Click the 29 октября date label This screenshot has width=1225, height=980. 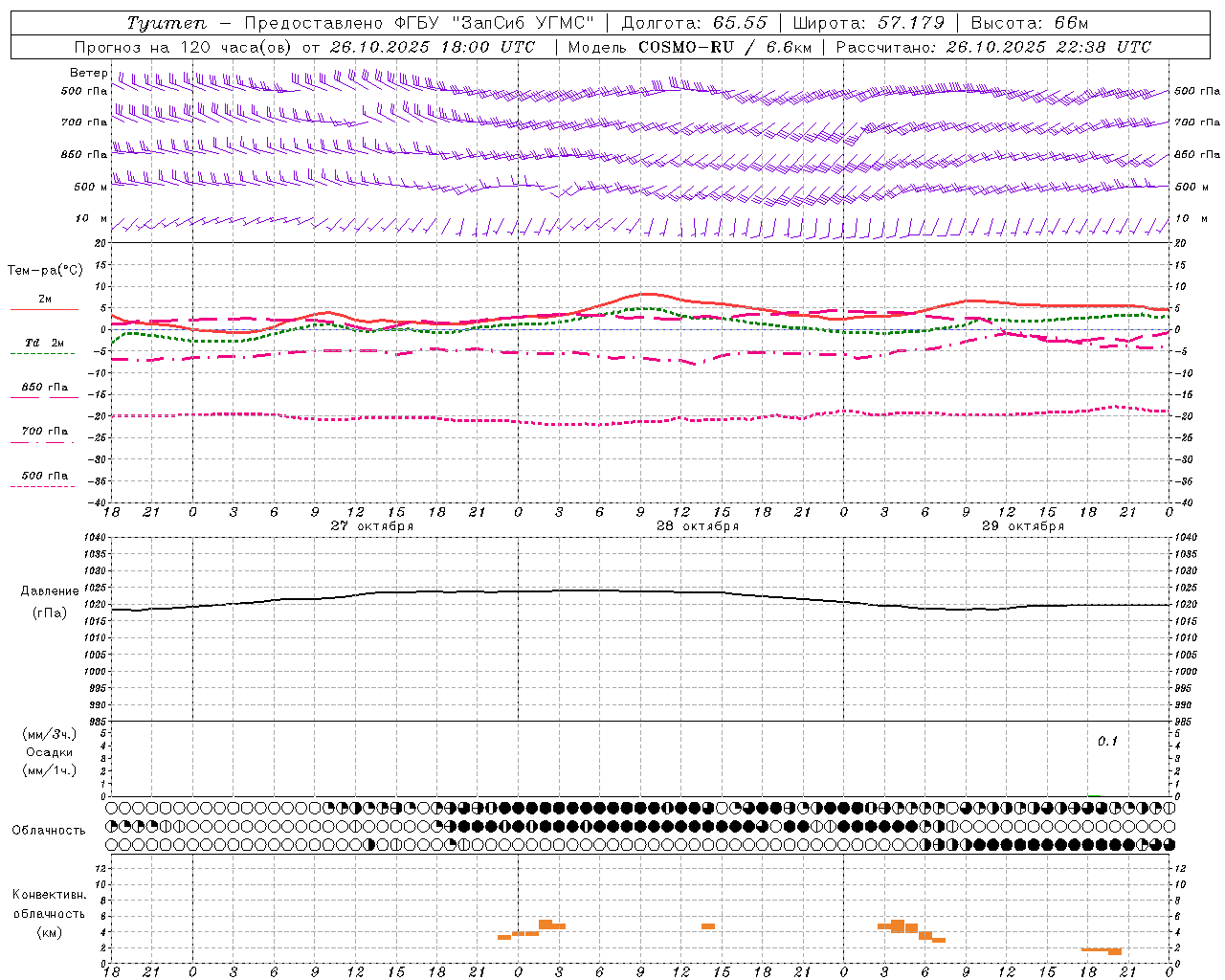tap(1023, 526)
